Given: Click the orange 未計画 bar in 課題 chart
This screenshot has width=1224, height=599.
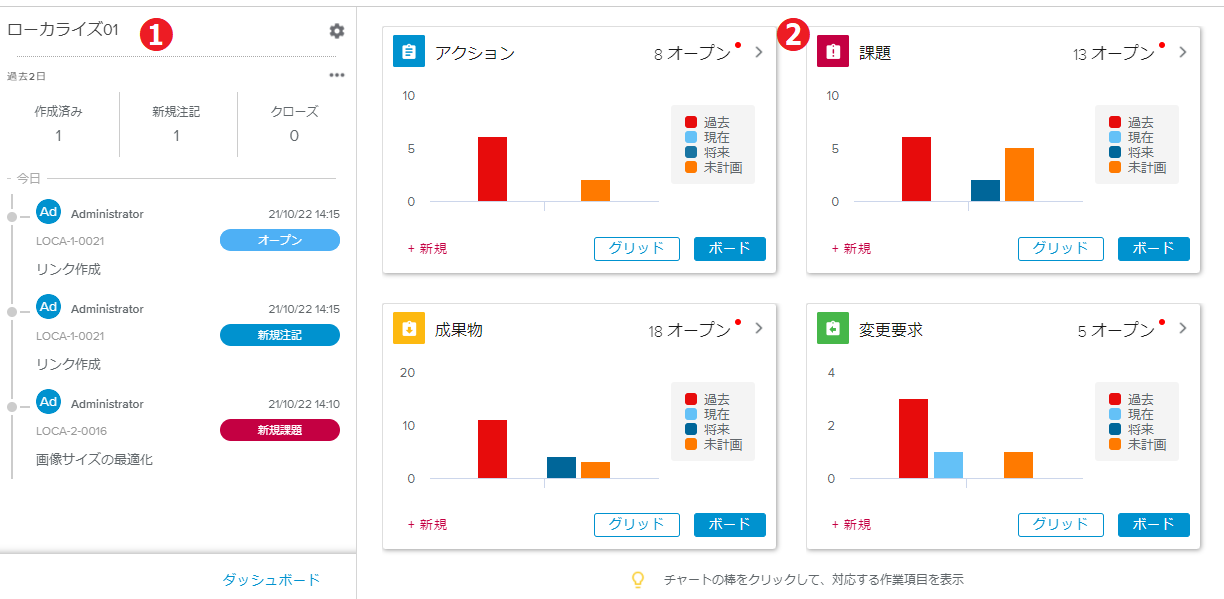Looking at the screenshot, I should coord(1019,175).
